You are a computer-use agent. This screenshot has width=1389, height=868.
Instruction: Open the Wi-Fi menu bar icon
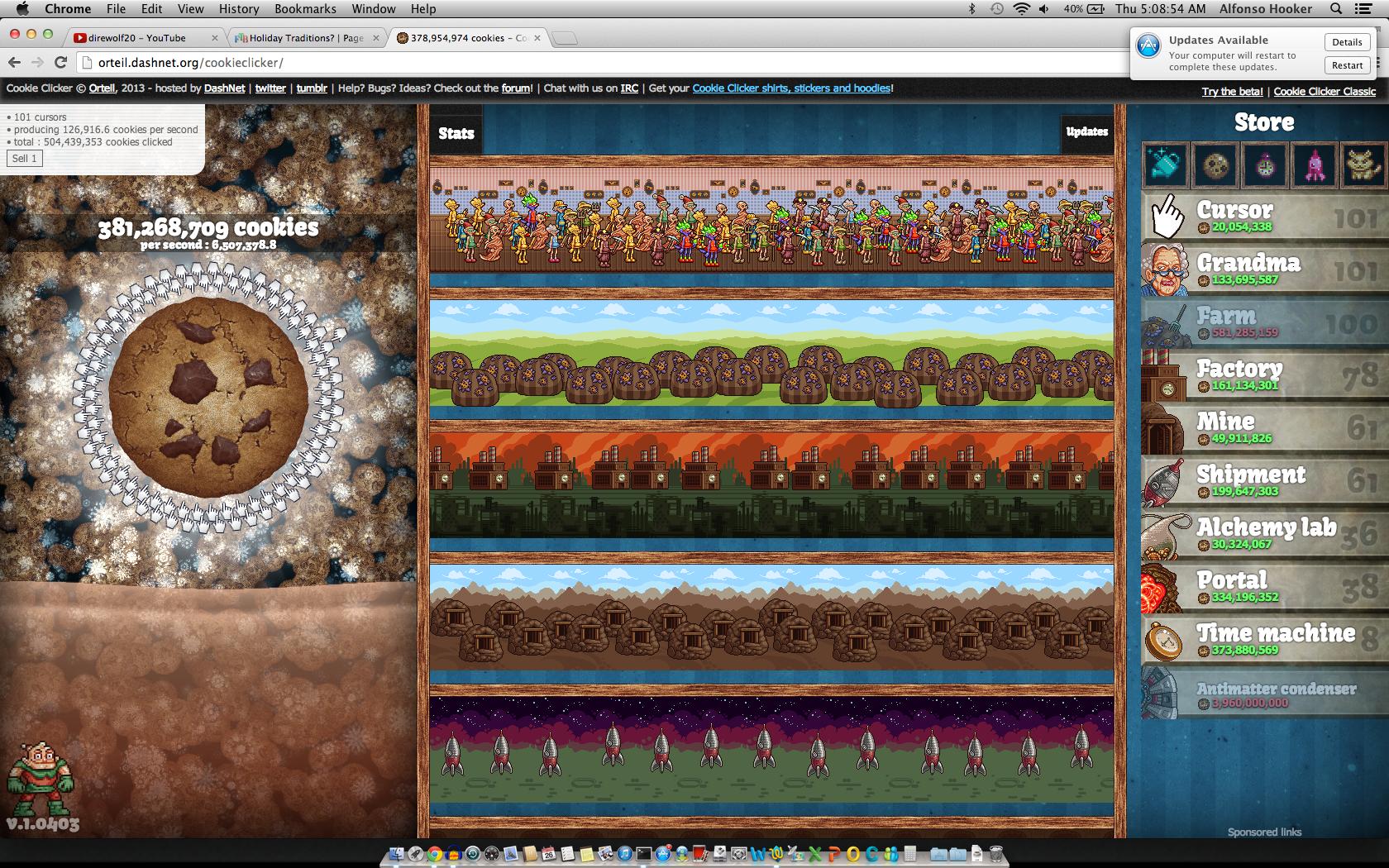[1022, 9]
